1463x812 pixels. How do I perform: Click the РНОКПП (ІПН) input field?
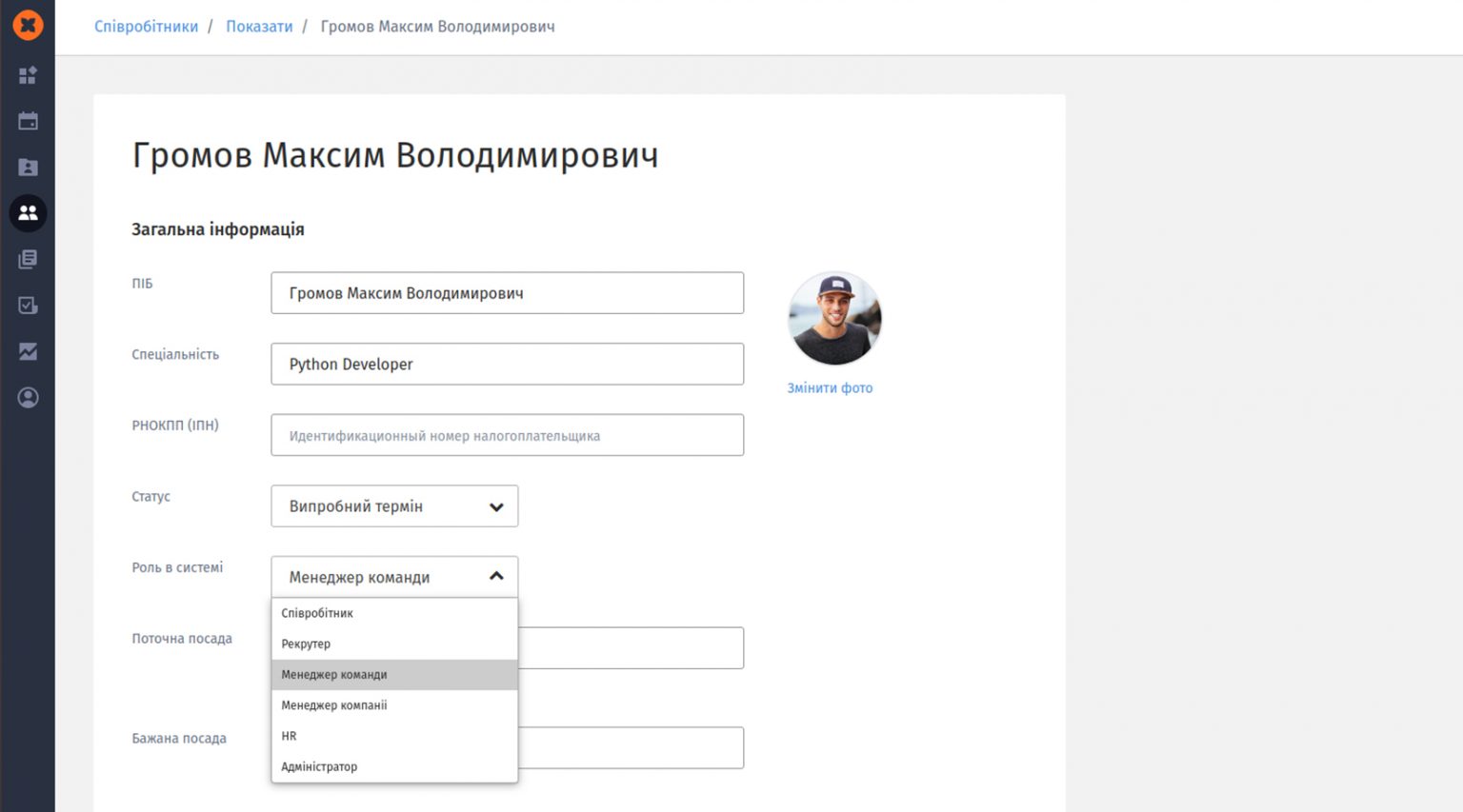click(x=507, y=435)
